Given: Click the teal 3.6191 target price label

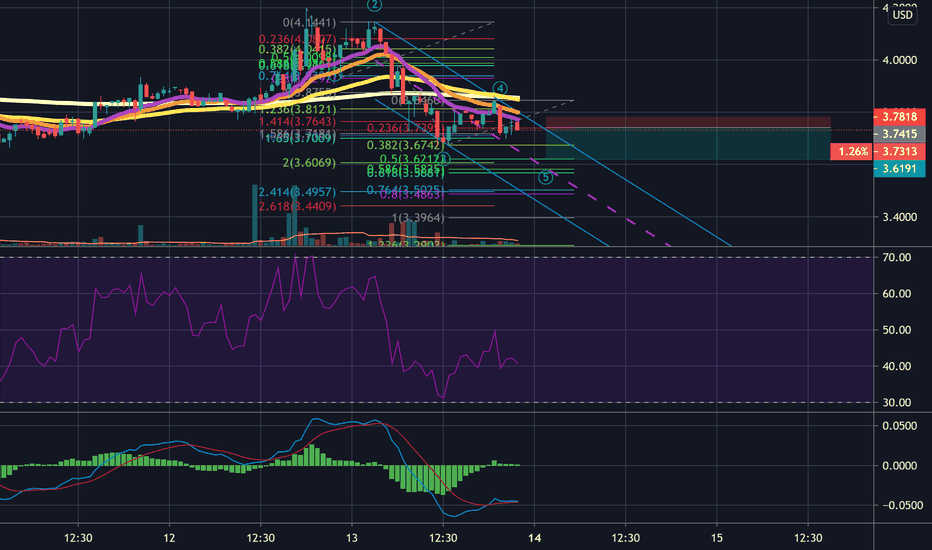Looking at the screenshot, I should point(899,168).
